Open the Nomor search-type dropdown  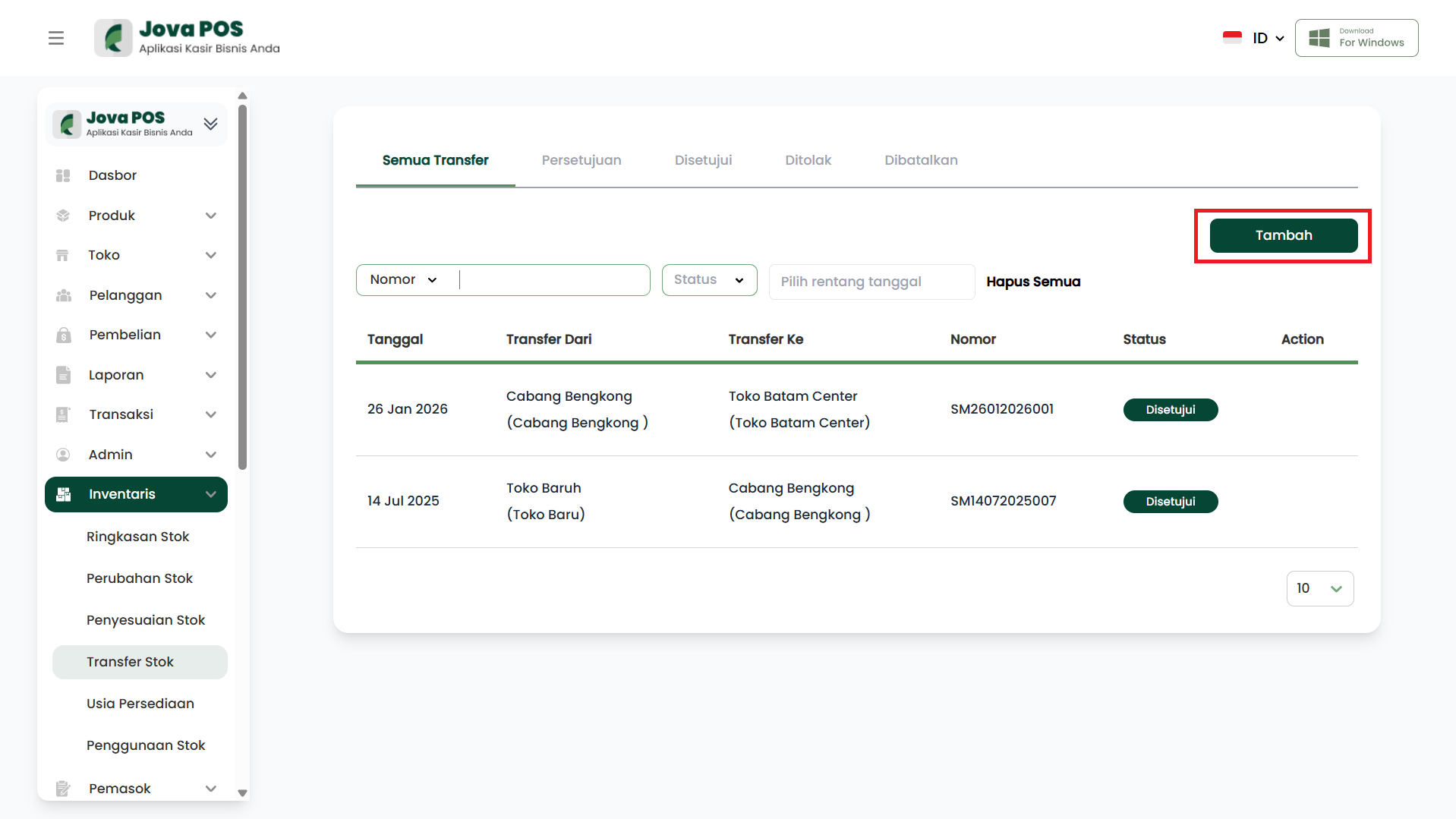(x=404, y=280)
